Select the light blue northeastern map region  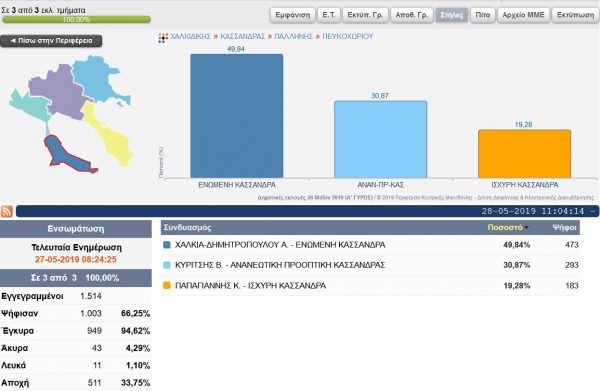pos(98,78)
